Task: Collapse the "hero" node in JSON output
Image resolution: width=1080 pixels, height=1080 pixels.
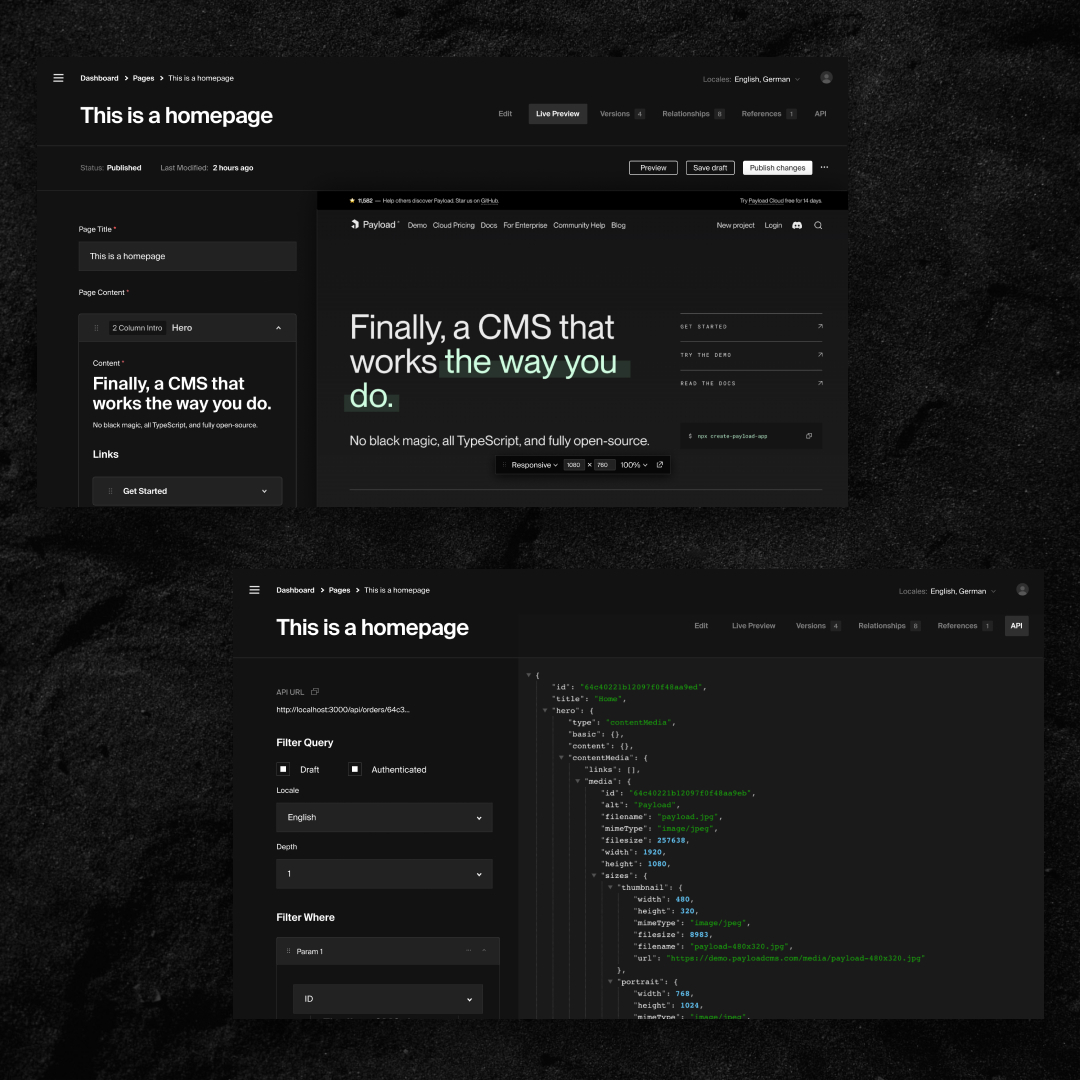Action: tap(545, 710)
